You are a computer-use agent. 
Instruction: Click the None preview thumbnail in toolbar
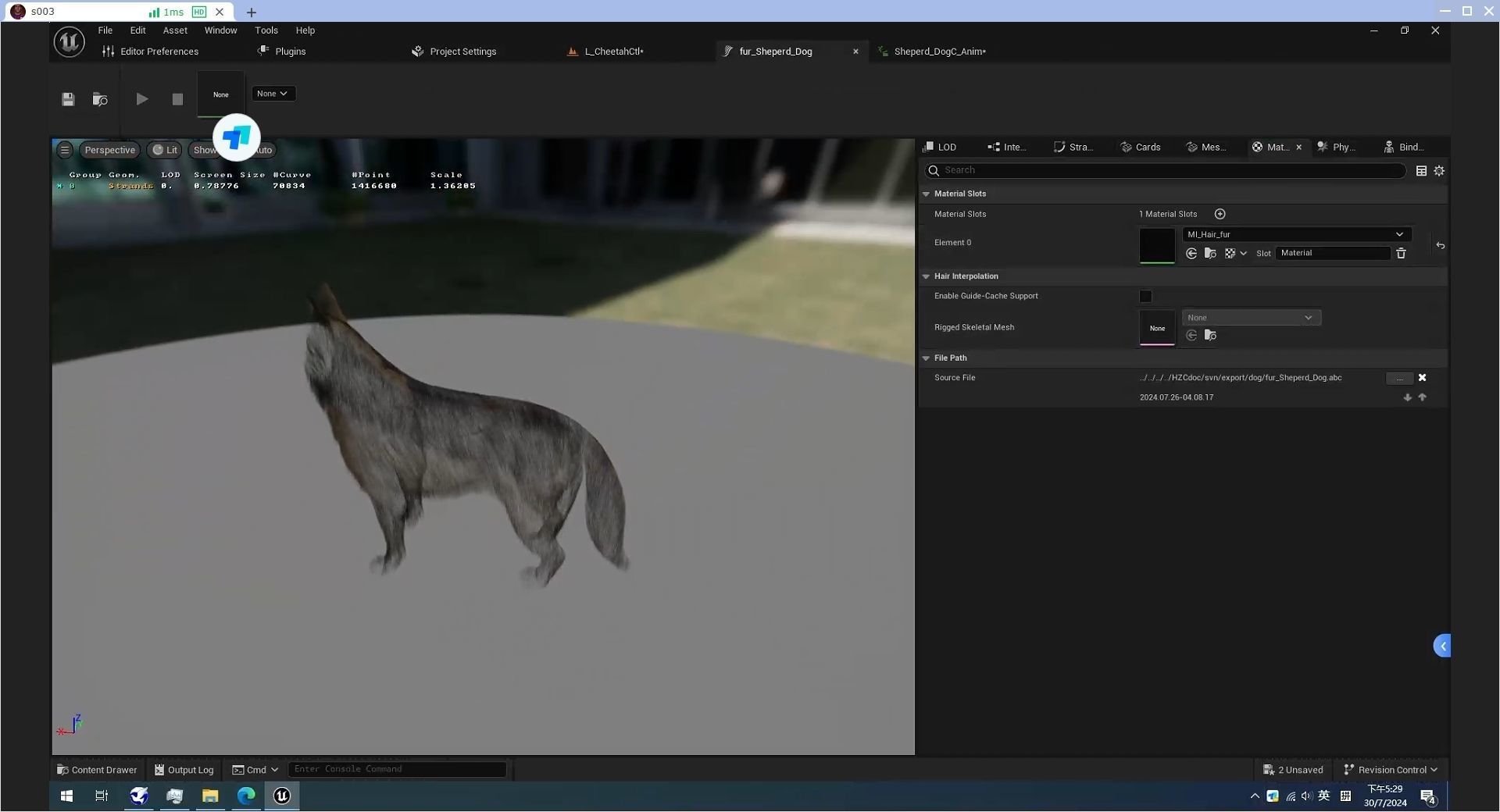click(x=221, y=94)
